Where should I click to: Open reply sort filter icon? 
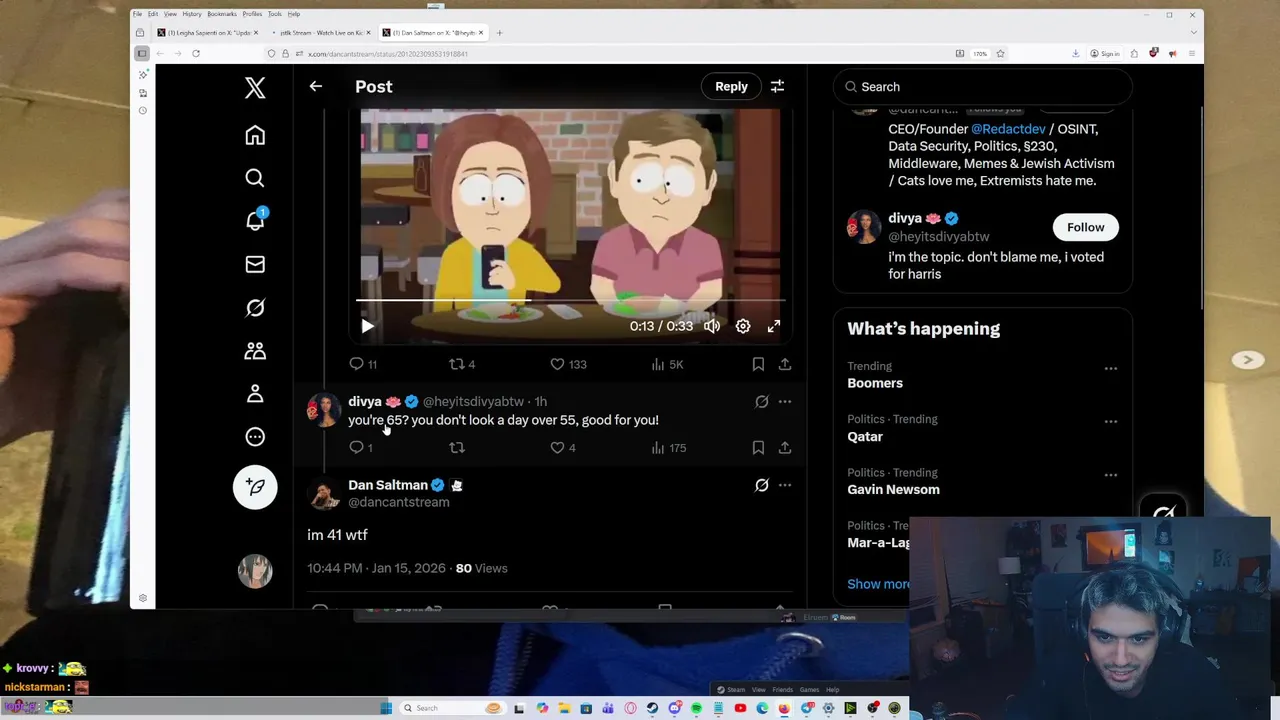[777, 87]
